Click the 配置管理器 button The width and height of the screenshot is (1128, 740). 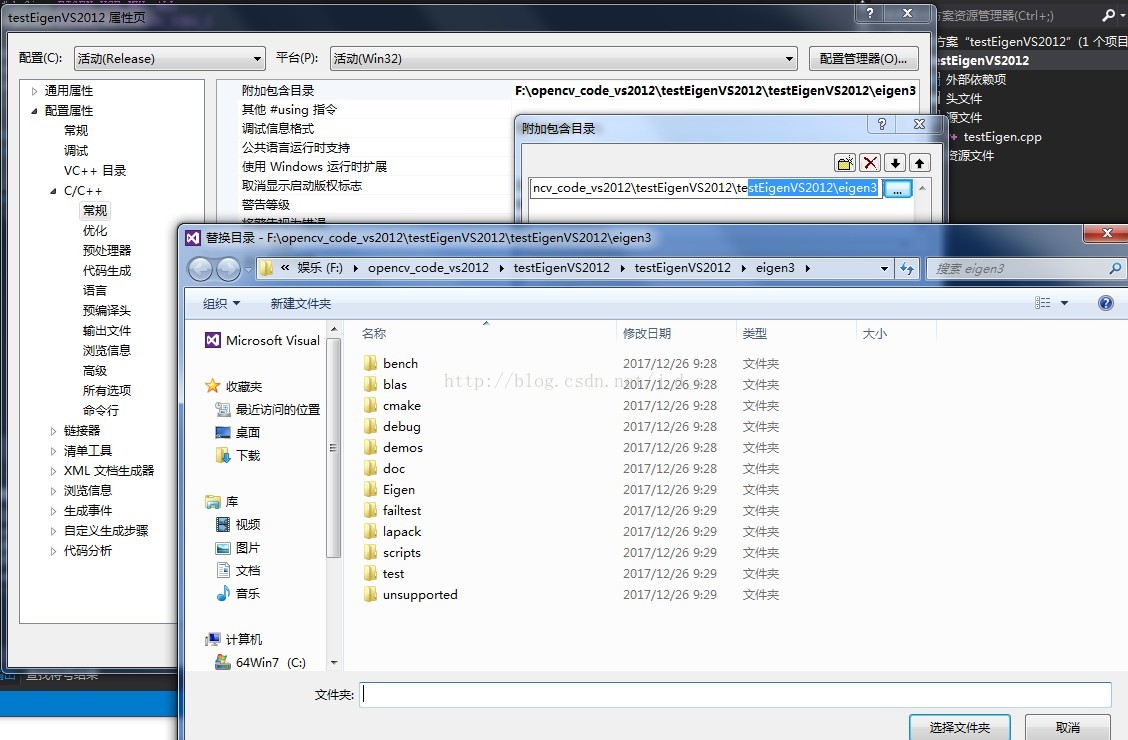863,58
